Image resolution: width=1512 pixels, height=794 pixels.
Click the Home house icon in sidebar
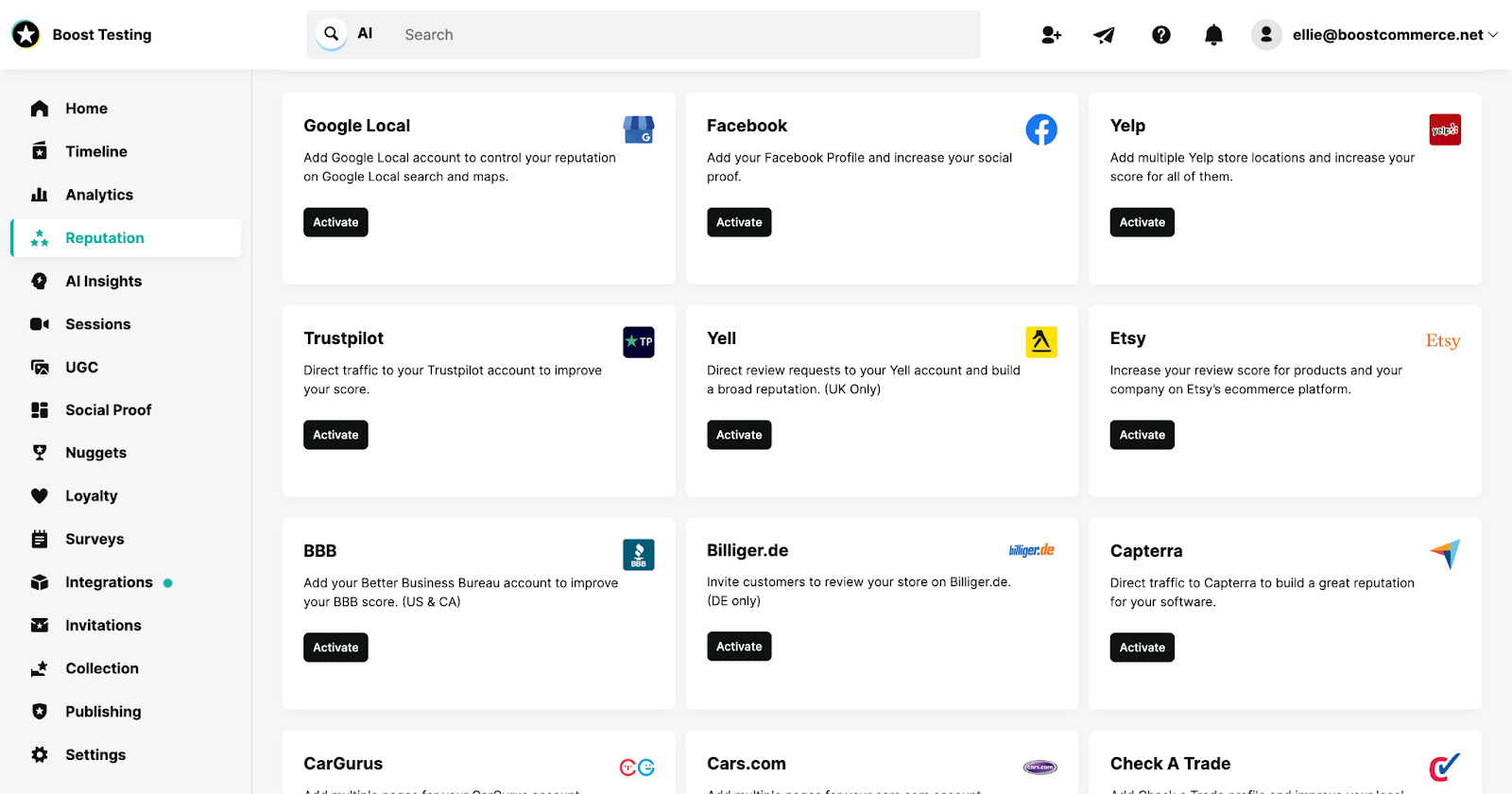click(x=40, y=109)
